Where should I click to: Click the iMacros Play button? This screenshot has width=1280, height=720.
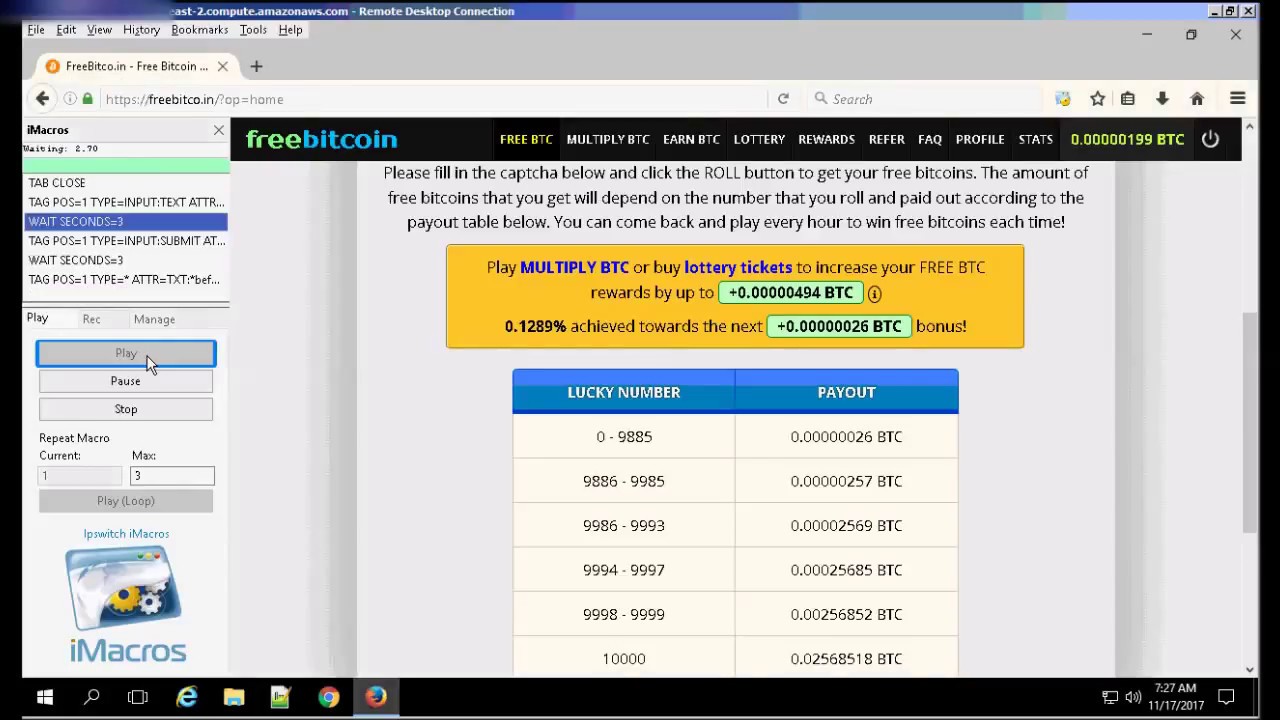(x=126, y=353)
